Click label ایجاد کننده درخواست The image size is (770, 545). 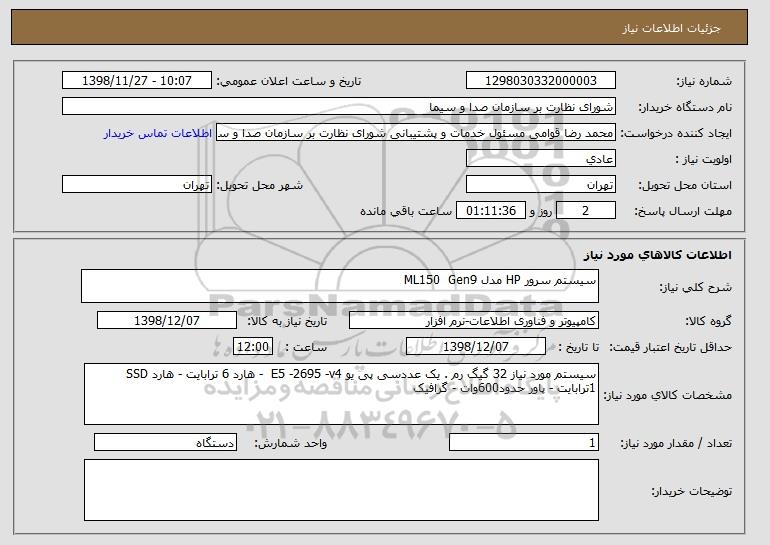pyautogui.click(x=676, y=134)
